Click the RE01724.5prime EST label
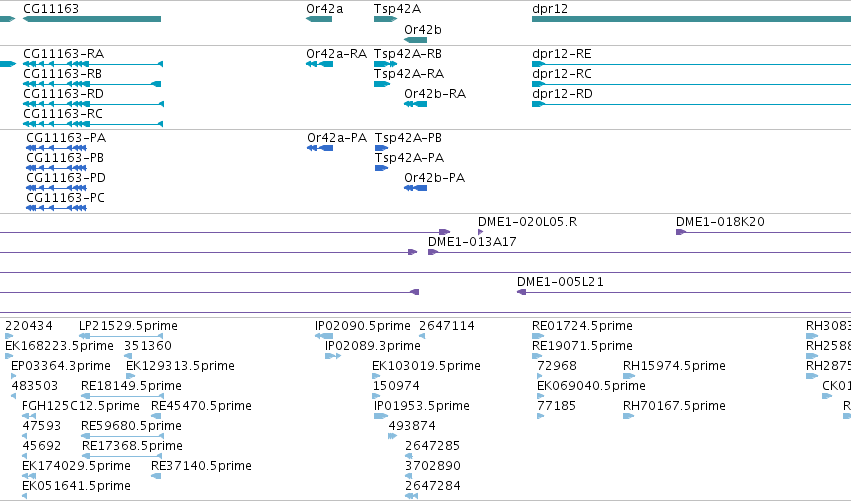 [x=582, y=326]
